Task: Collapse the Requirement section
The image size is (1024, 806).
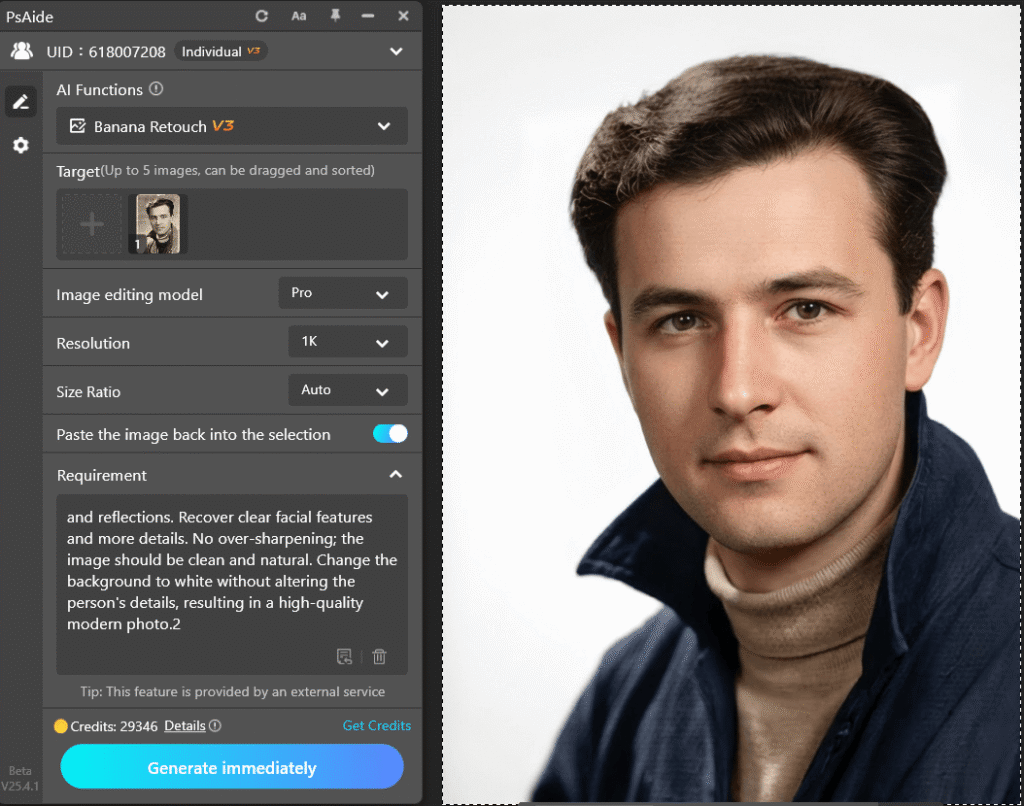Action: pos(396,472)
